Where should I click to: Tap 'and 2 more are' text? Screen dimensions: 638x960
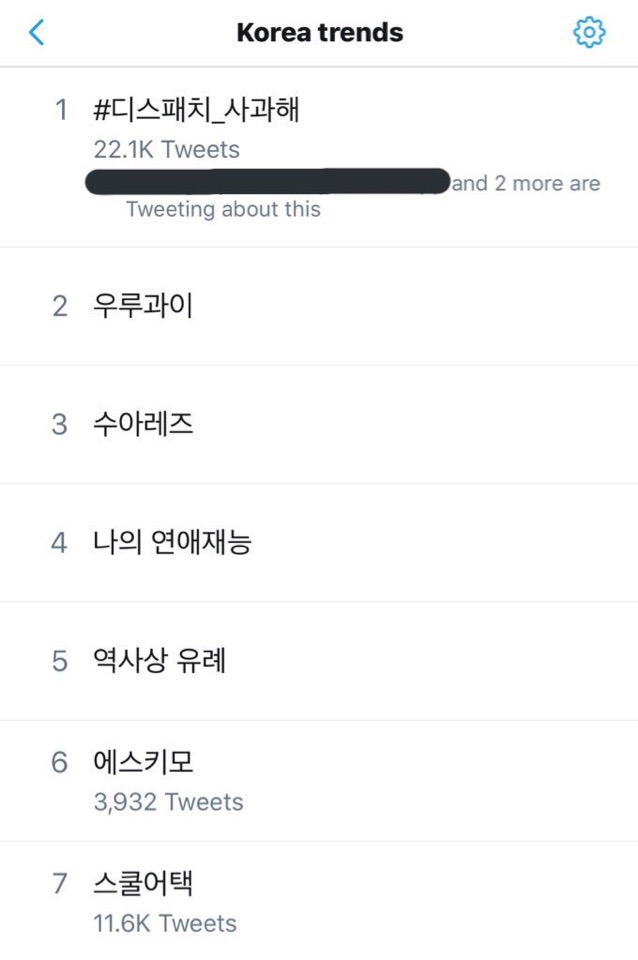coord(527,184)
